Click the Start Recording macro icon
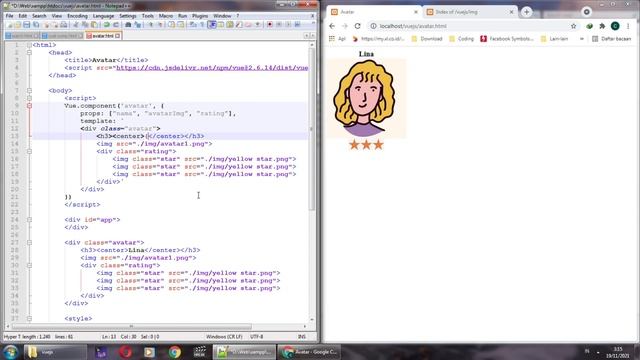640x360 pixels. [x=270, y=25]
